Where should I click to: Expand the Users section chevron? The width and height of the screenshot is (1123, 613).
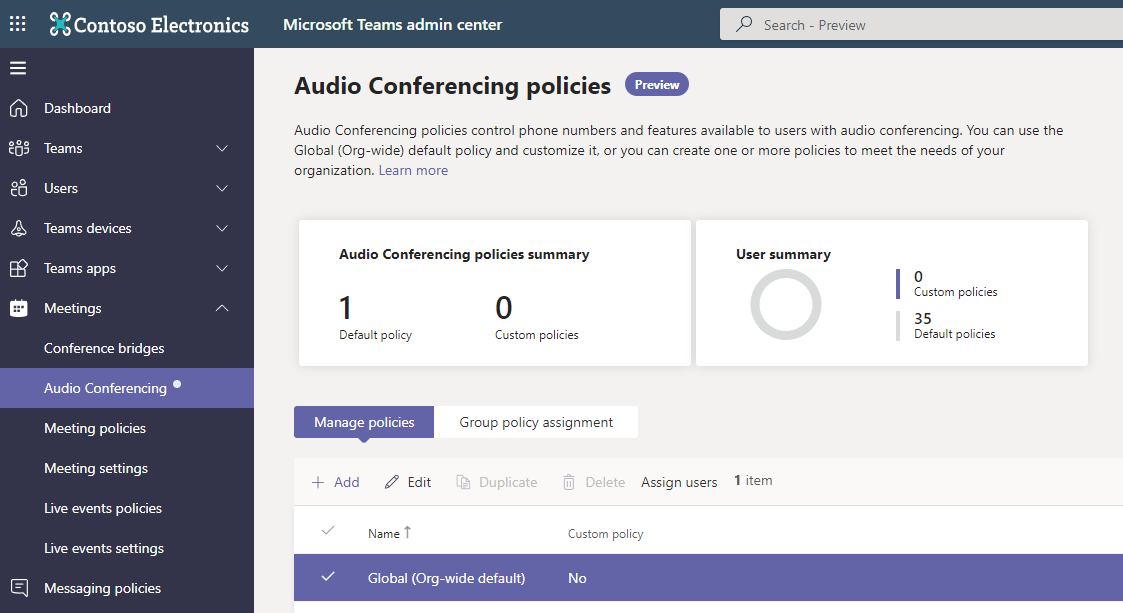pos(222,188)
